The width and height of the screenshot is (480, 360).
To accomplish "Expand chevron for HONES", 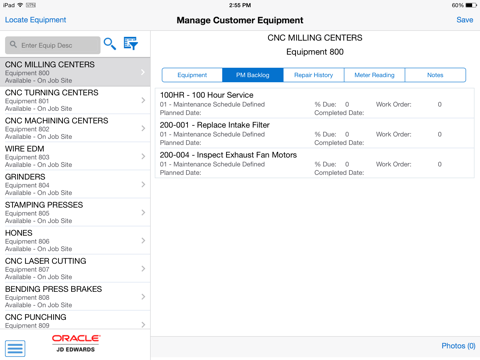I will (x=143, y=240).
